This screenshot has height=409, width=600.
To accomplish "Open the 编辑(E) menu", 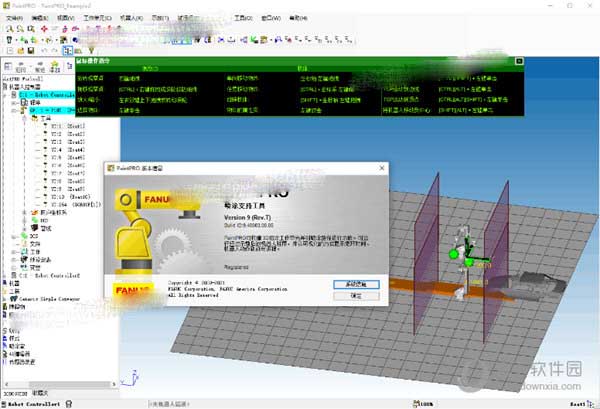I will tap(39, 18).
